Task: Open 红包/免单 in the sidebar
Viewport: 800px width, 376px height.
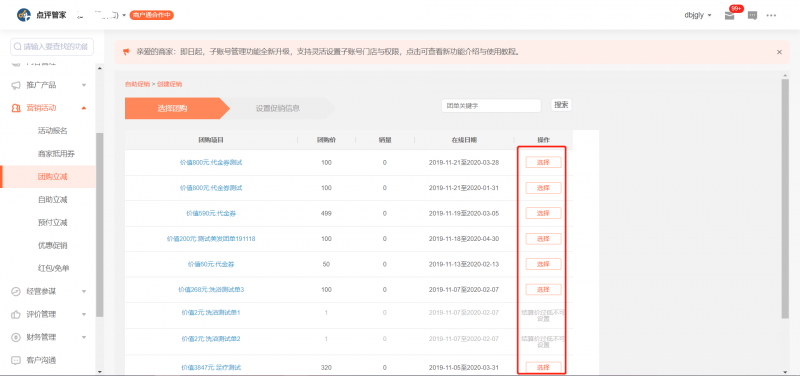Action: 53,268
